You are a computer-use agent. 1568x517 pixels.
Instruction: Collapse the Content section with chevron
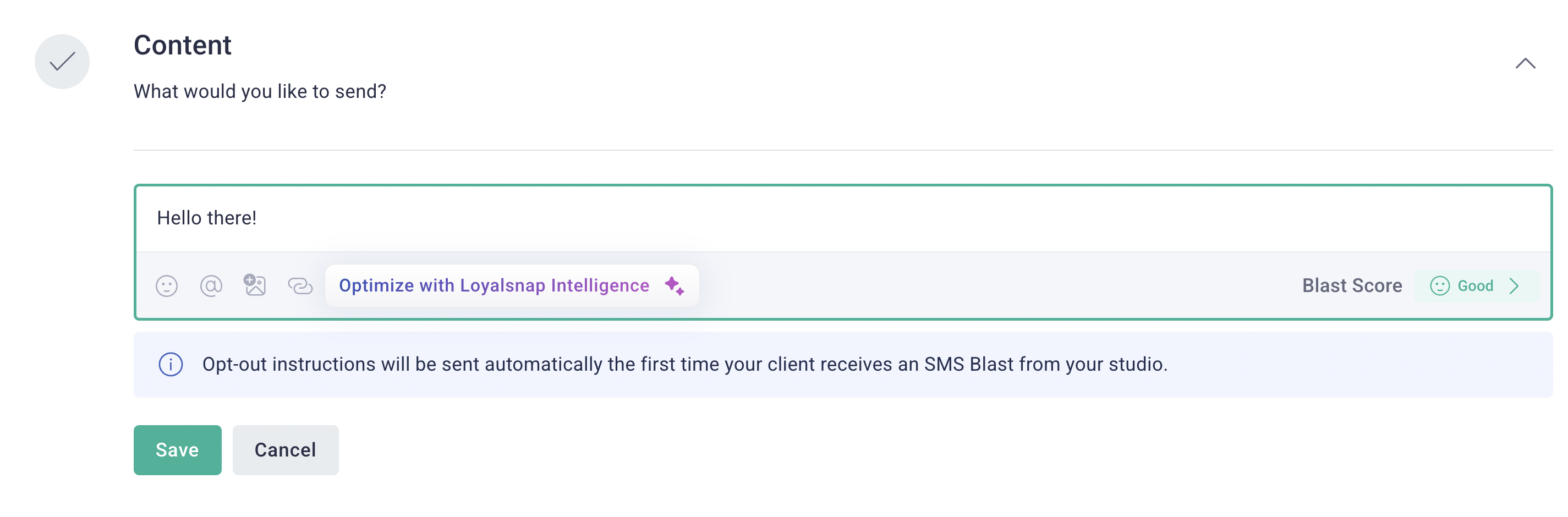tap(1525, 63)
